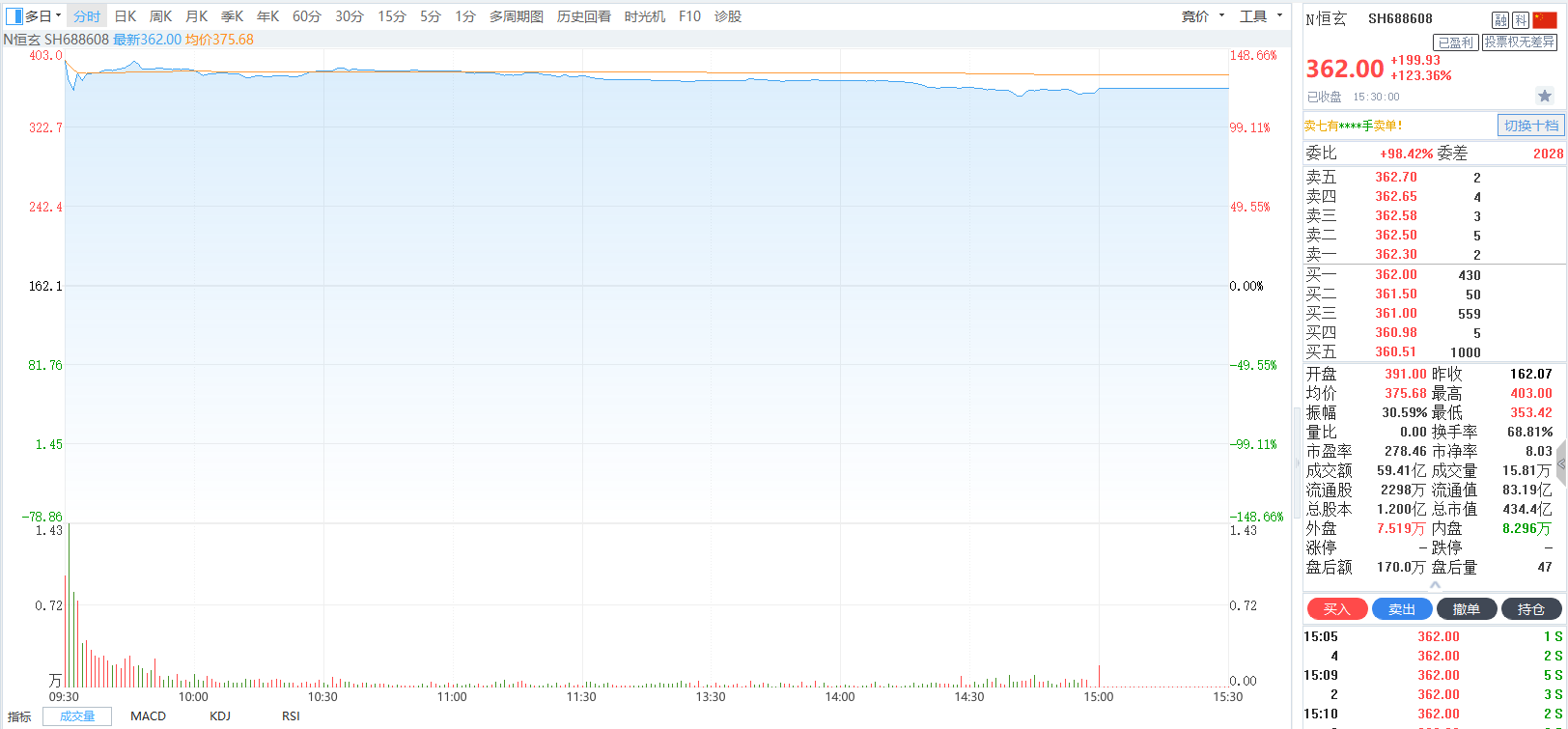This screenshot has height=729, width=1568.
Task: Open the 时光机 time machine
Action: click(x=645, y=16)
